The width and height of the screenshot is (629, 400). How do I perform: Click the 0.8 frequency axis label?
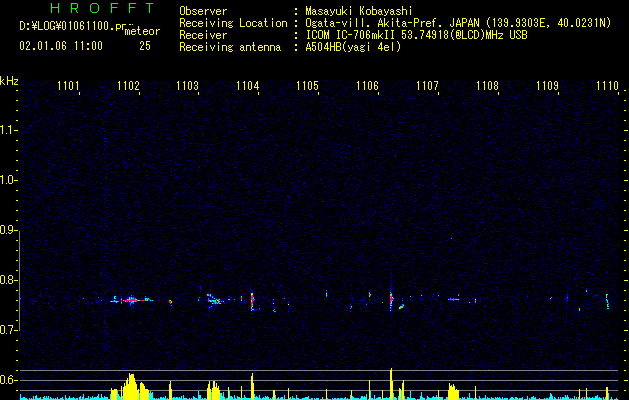coord(8,280)
